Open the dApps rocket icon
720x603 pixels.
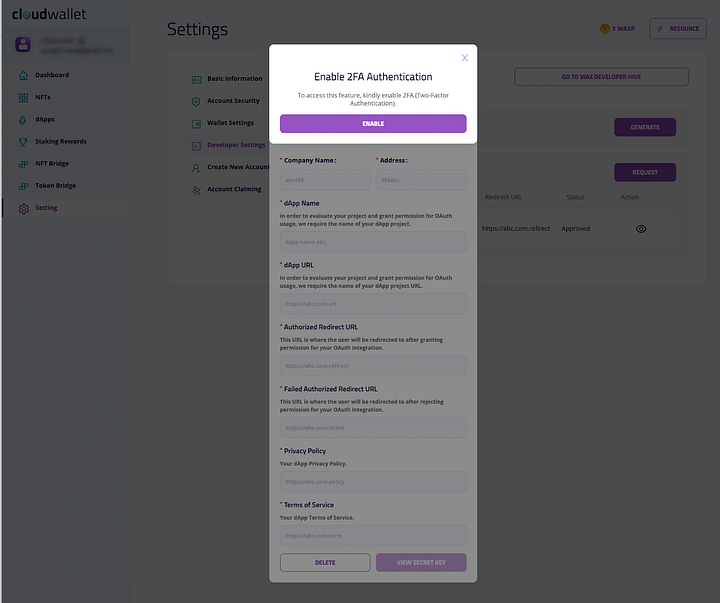pos(23,120)
